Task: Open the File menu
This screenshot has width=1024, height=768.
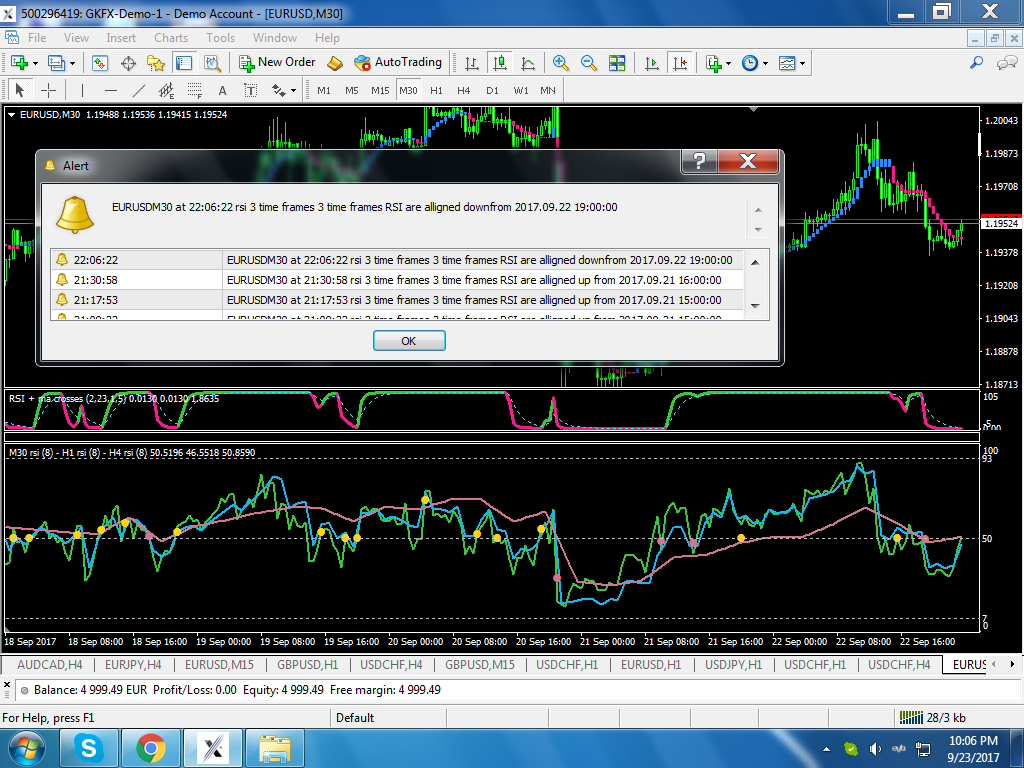Action: point(37,38)
